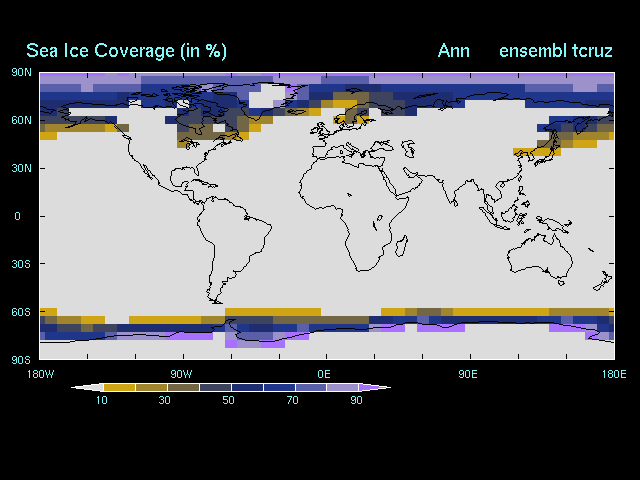The image size is (640, 480).
Task: Click the equator 0 latitude label
Action: click(17, 216)
